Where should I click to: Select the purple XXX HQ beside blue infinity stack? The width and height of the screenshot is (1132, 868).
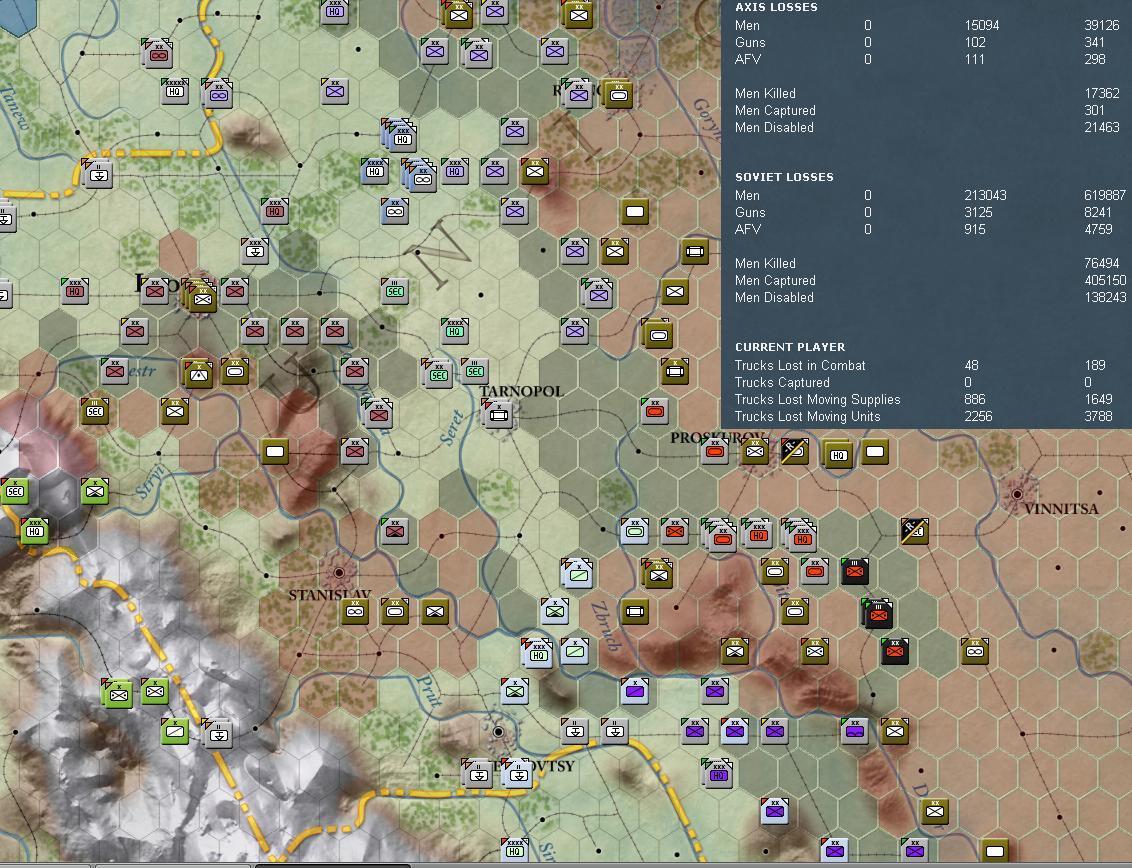tap(454, 171)
